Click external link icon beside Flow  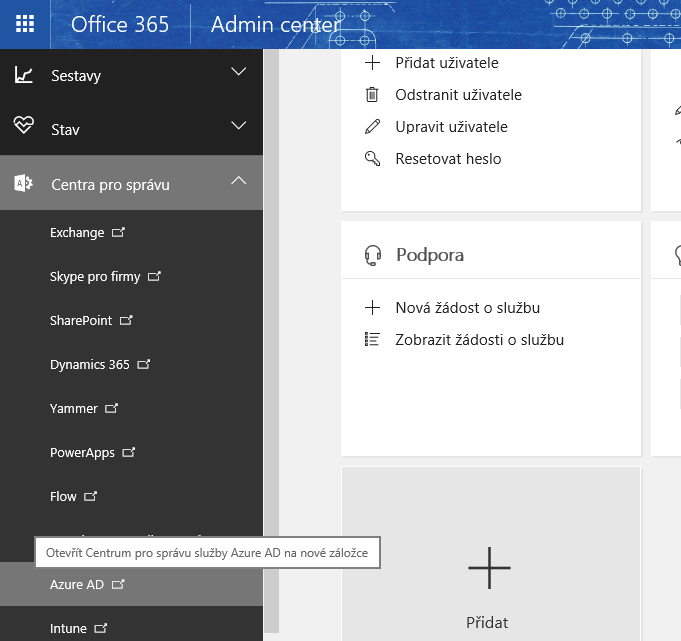90,496
